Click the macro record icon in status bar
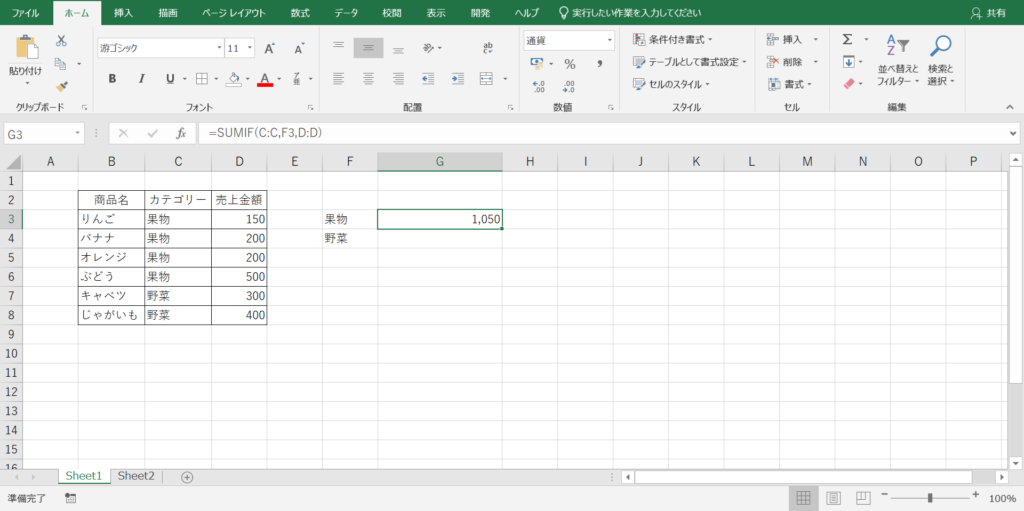 [x=71, y=498]
